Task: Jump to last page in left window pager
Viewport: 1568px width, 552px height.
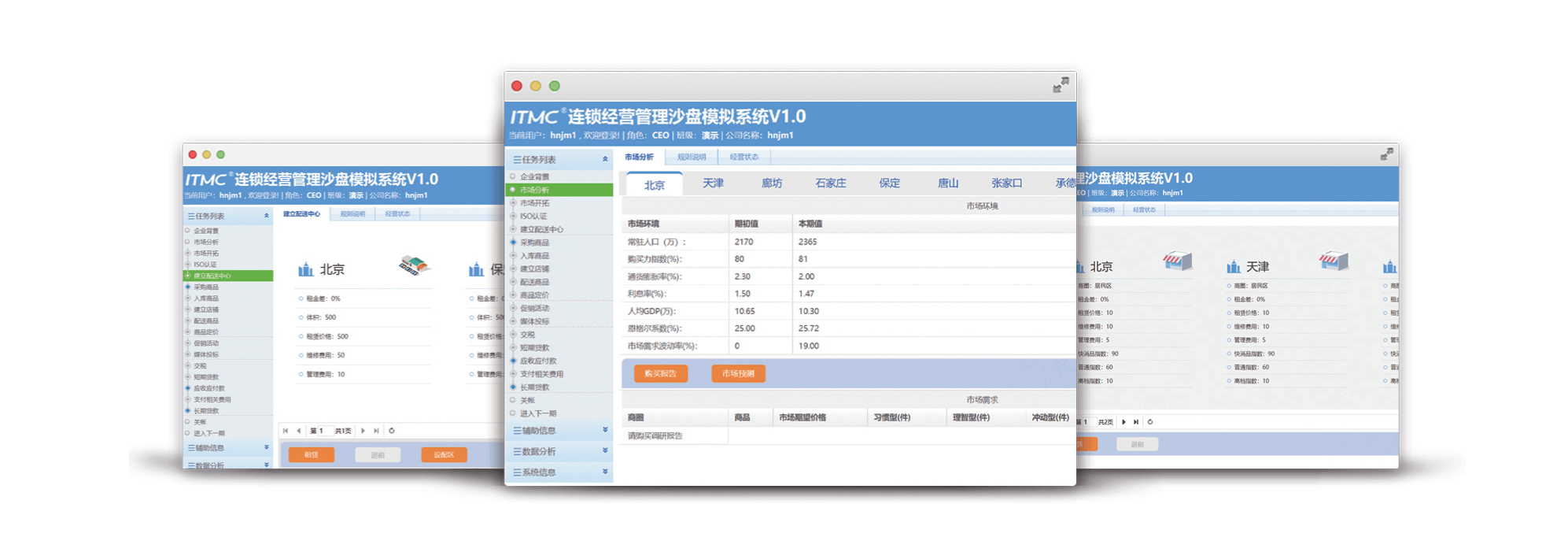Action: [377, 431]
